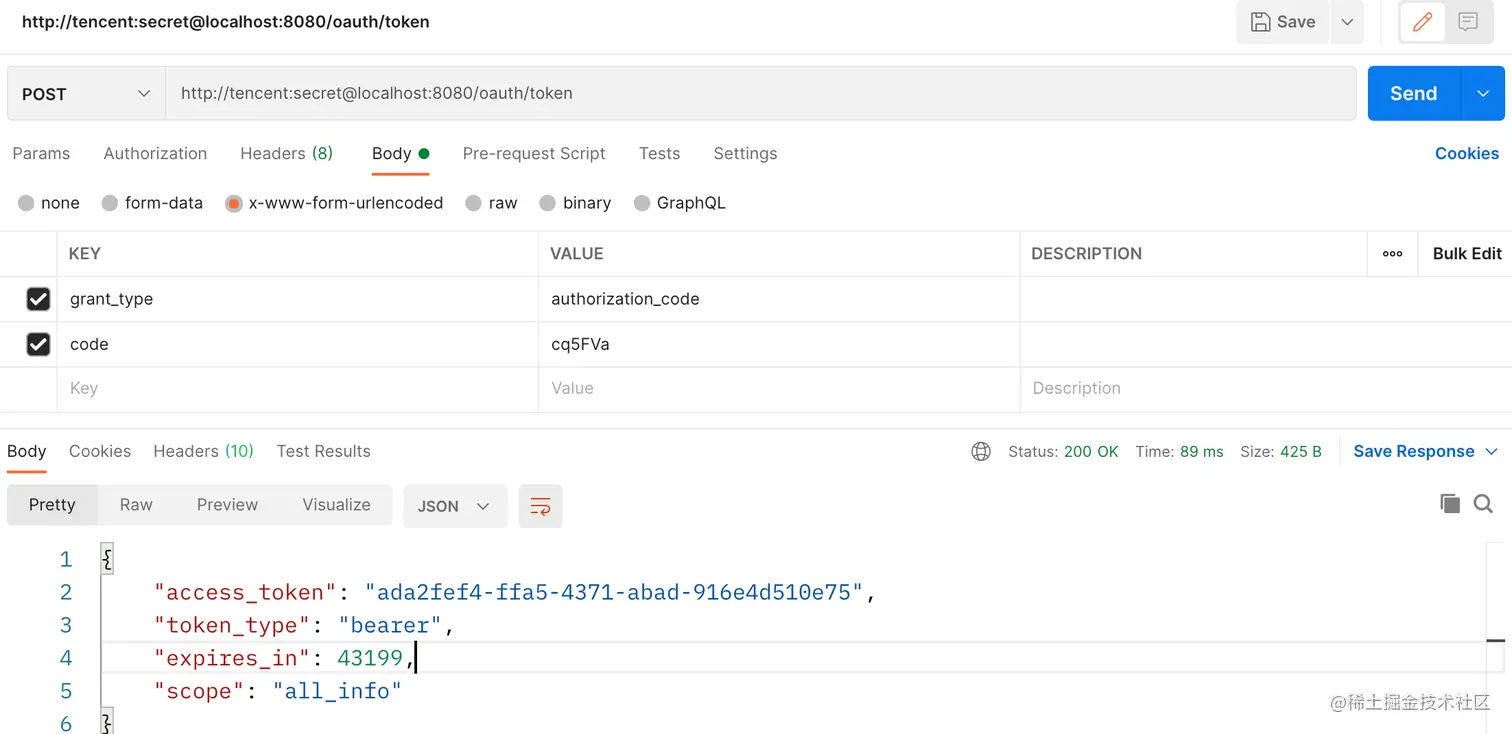Expand the Send options arrow
The height and width of the screenshot is (734, 1512).
(1483, 93)
